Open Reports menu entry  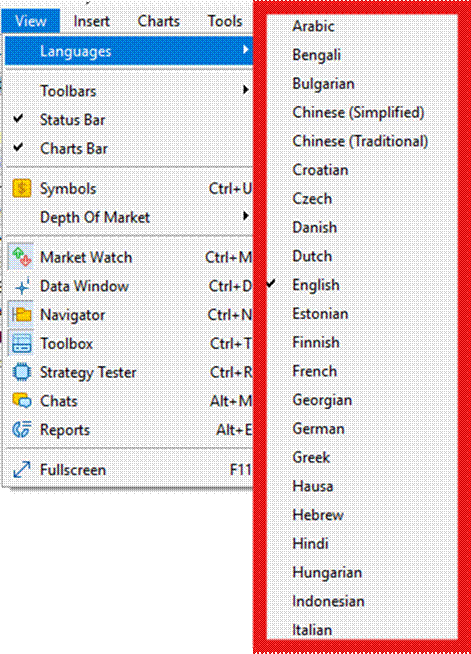click(x=128, y=430)
